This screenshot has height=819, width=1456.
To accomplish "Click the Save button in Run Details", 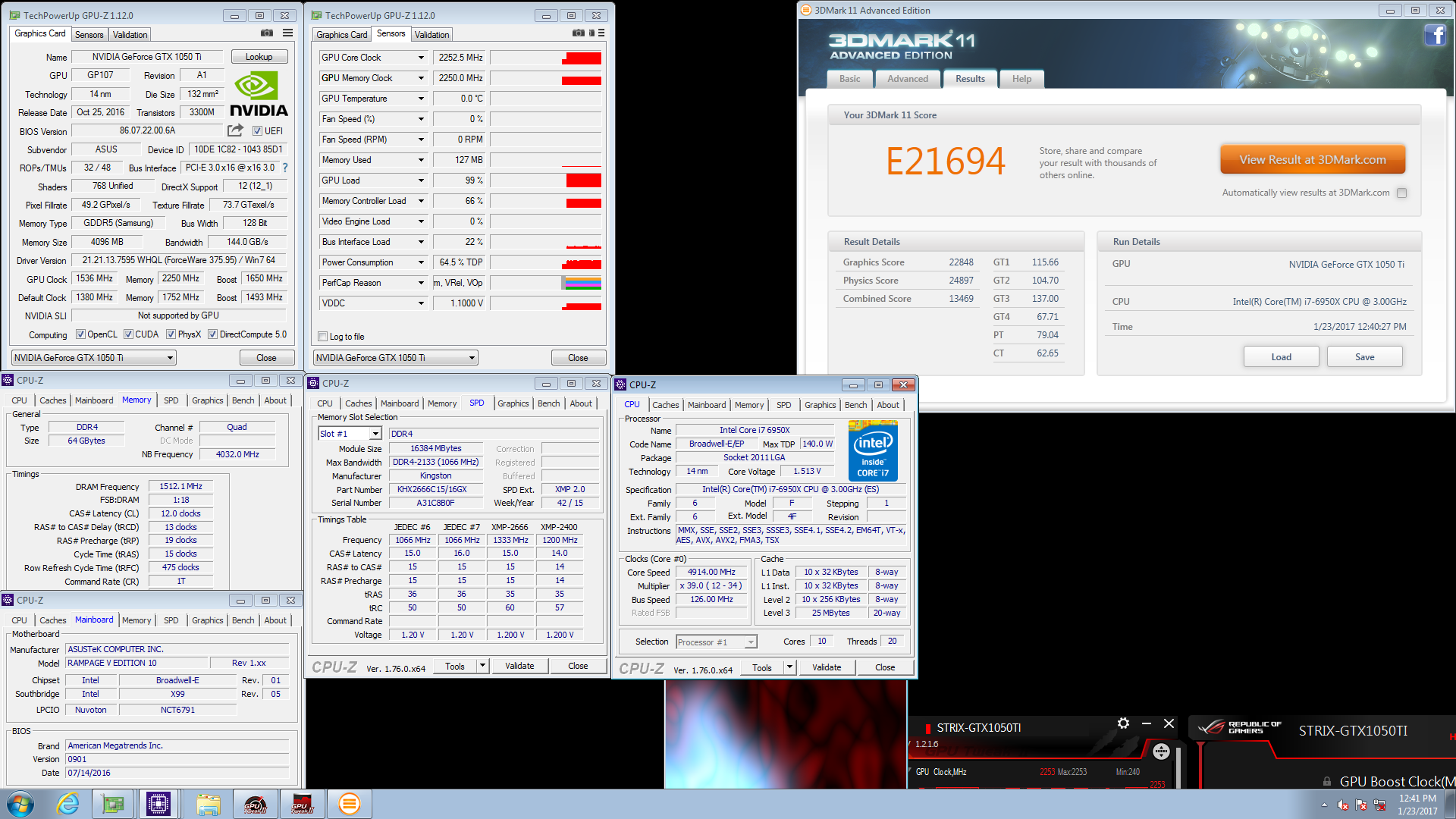I will coord(1364,357).
